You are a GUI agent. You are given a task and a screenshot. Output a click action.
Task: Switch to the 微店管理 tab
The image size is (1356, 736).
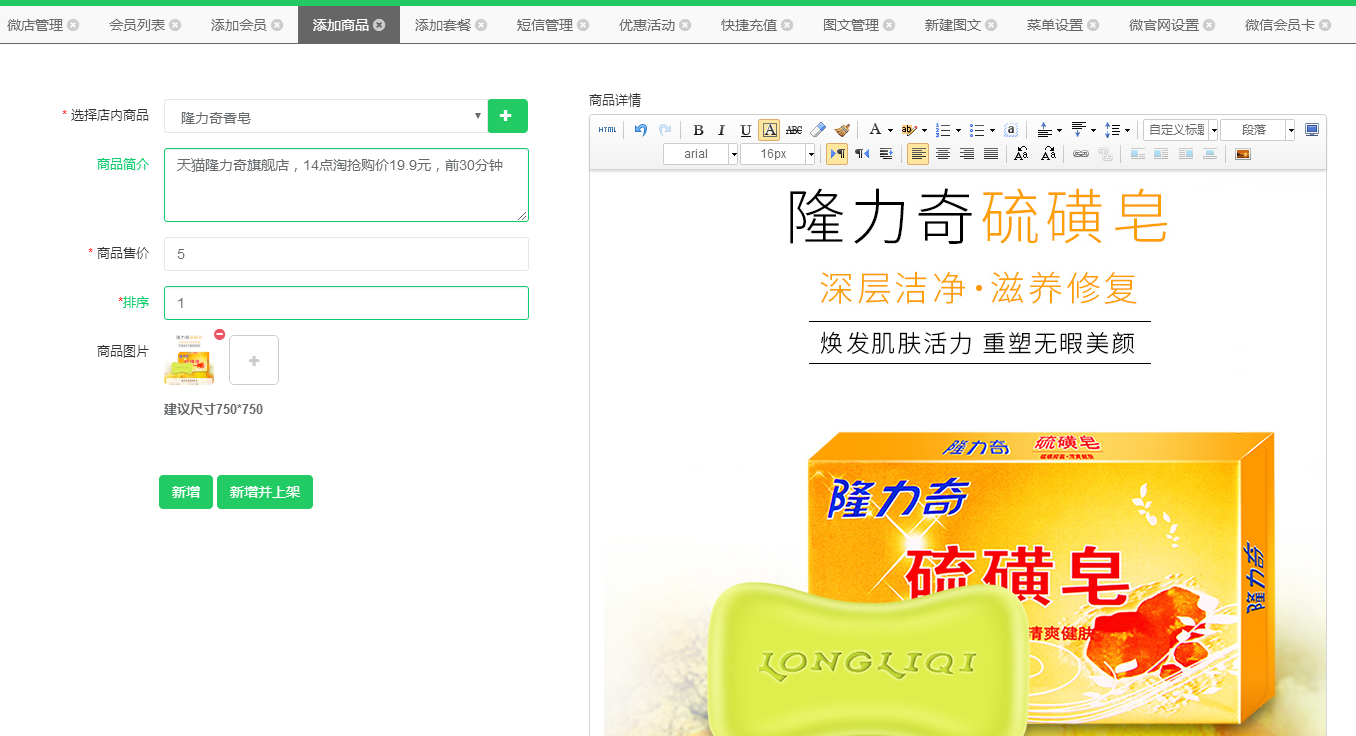pos(35,25)
